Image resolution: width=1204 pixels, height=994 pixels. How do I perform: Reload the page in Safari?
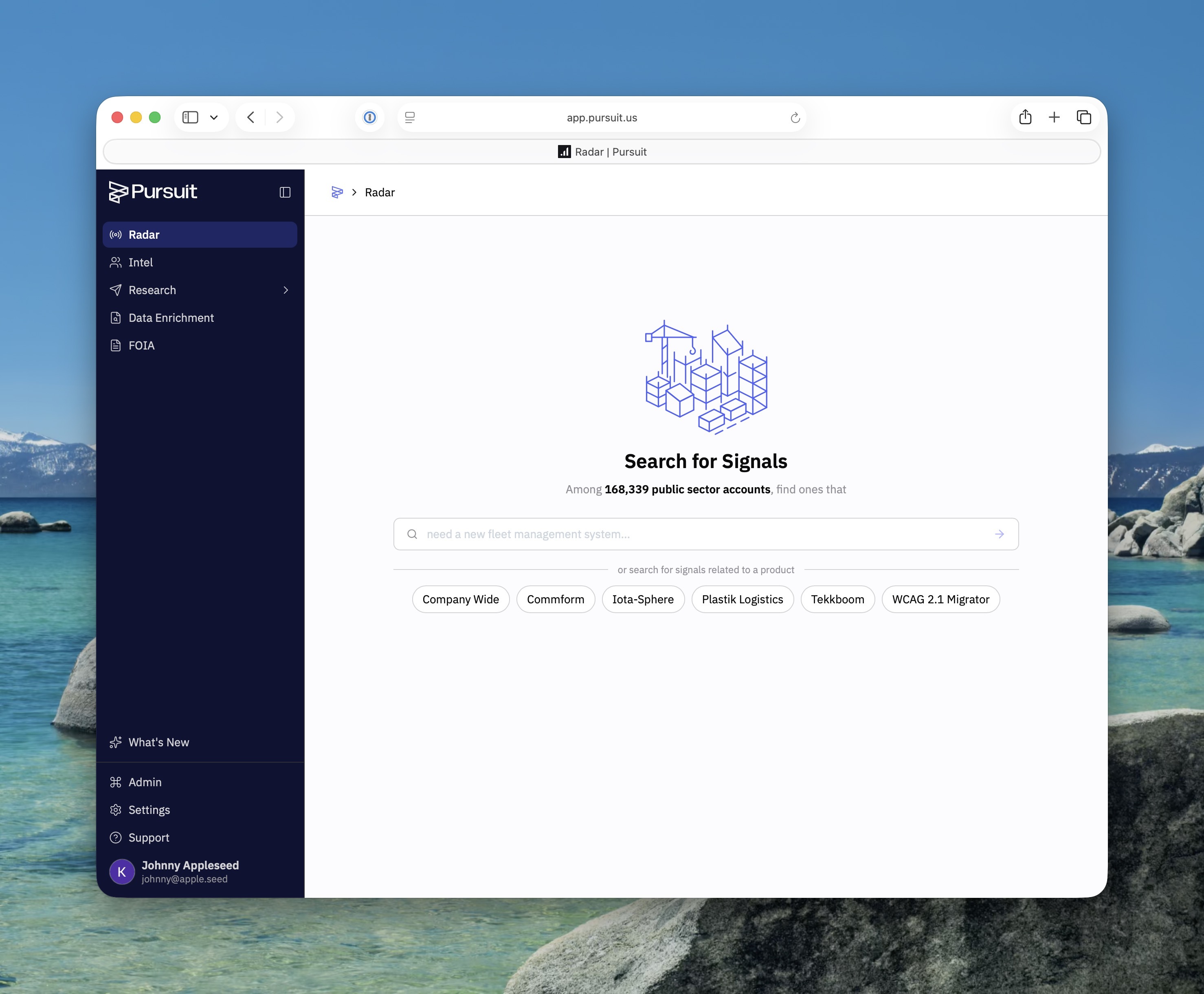[x=795, y=117]
